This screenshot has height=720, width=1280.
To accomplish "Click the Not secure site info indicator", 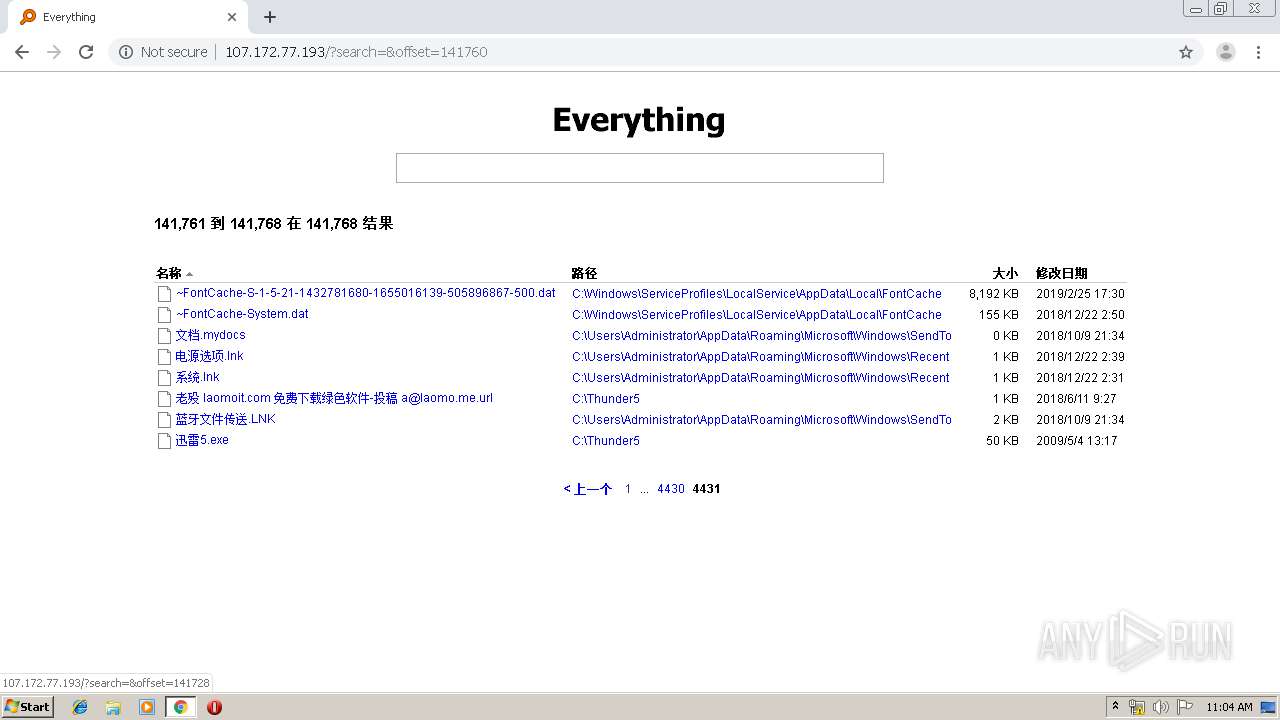I will [x=163, y=52].
